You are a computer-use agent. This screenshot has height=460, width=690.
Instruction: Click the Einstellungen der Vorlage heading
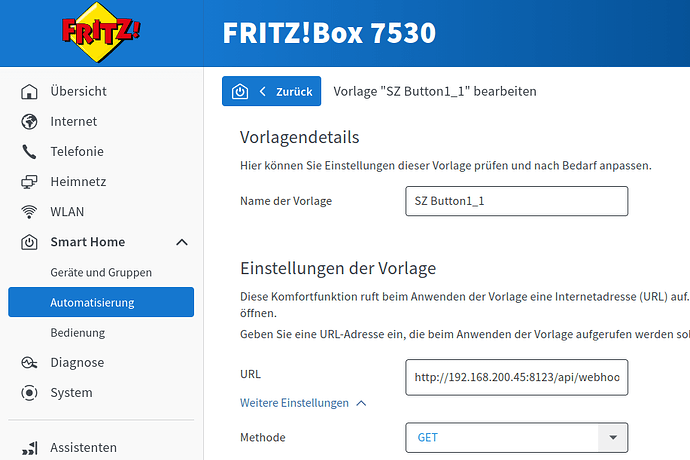[x=338, y=268]
